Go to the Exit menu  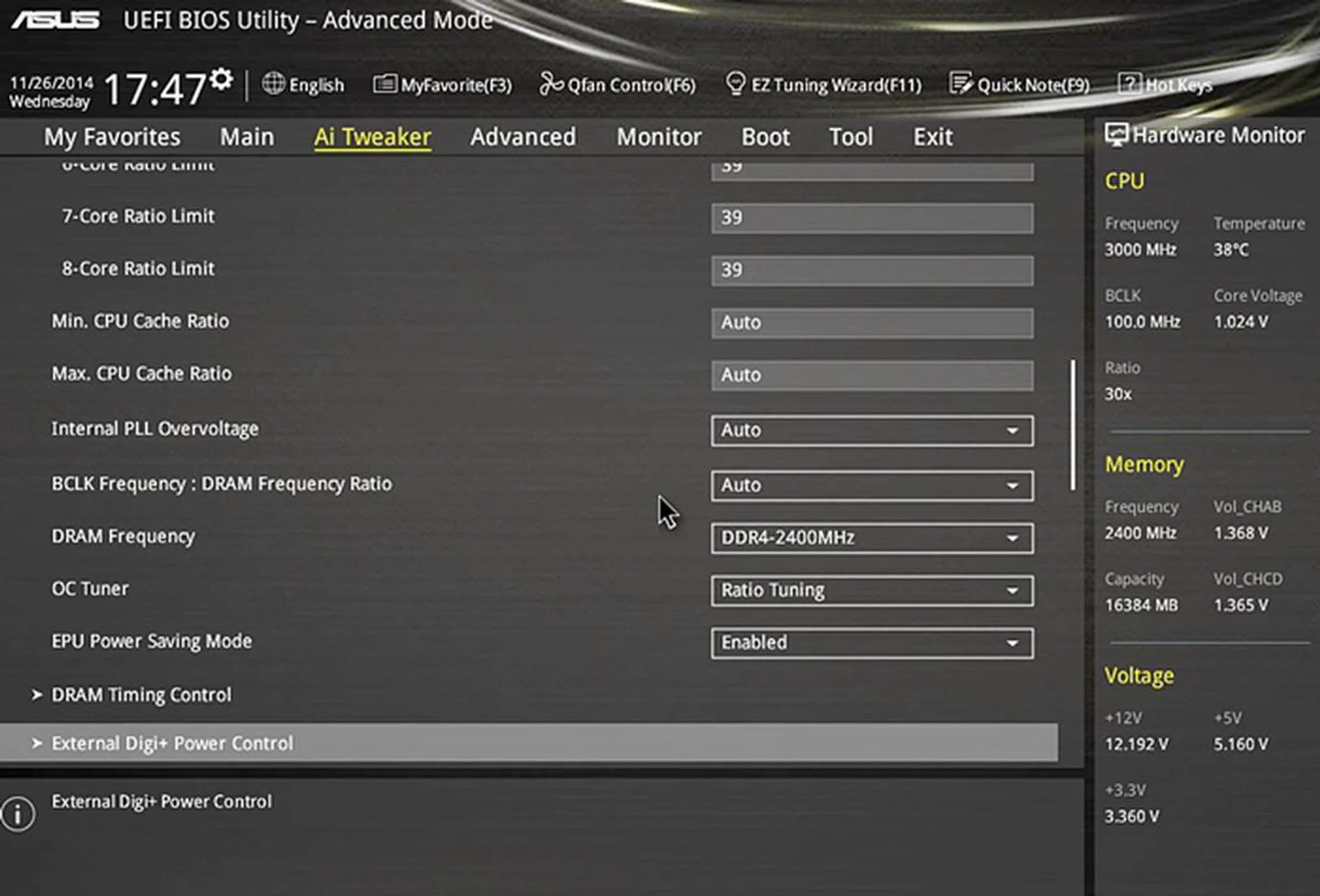pos(932,137)
